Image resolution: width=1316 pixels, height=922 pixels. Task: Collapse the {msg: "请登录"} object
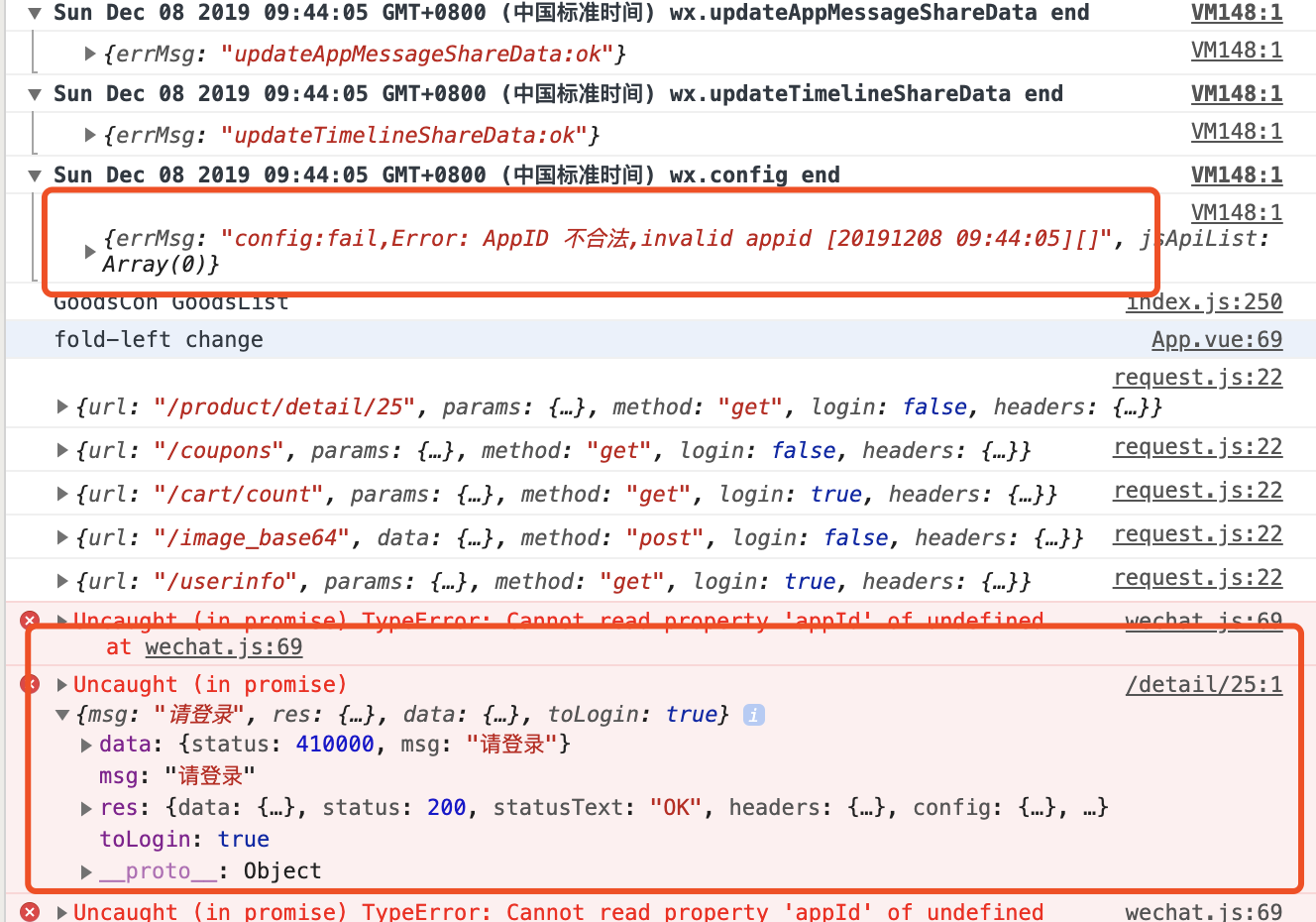(62, 715)
